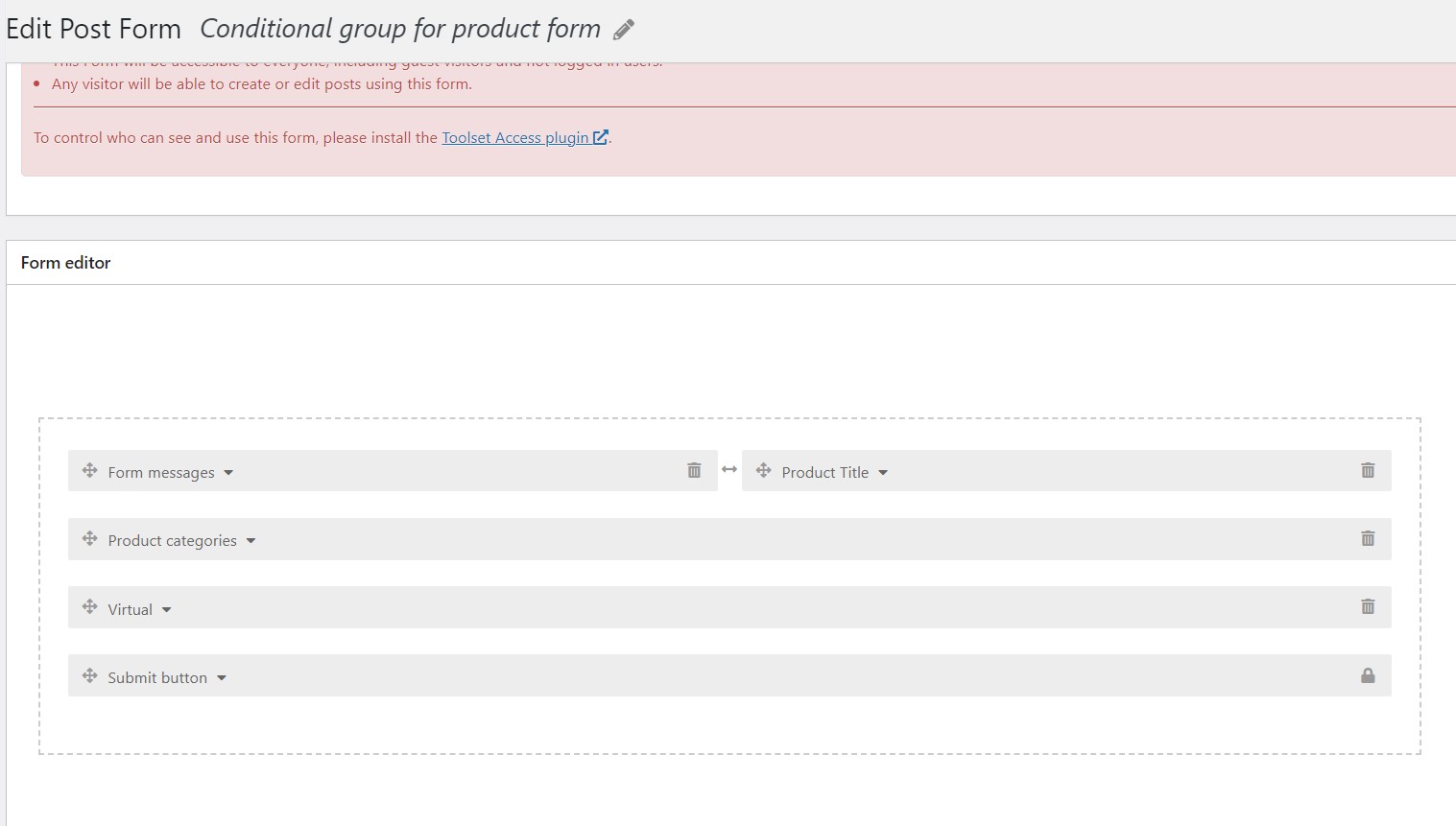Click the Form editor section header

coord(65,263)
